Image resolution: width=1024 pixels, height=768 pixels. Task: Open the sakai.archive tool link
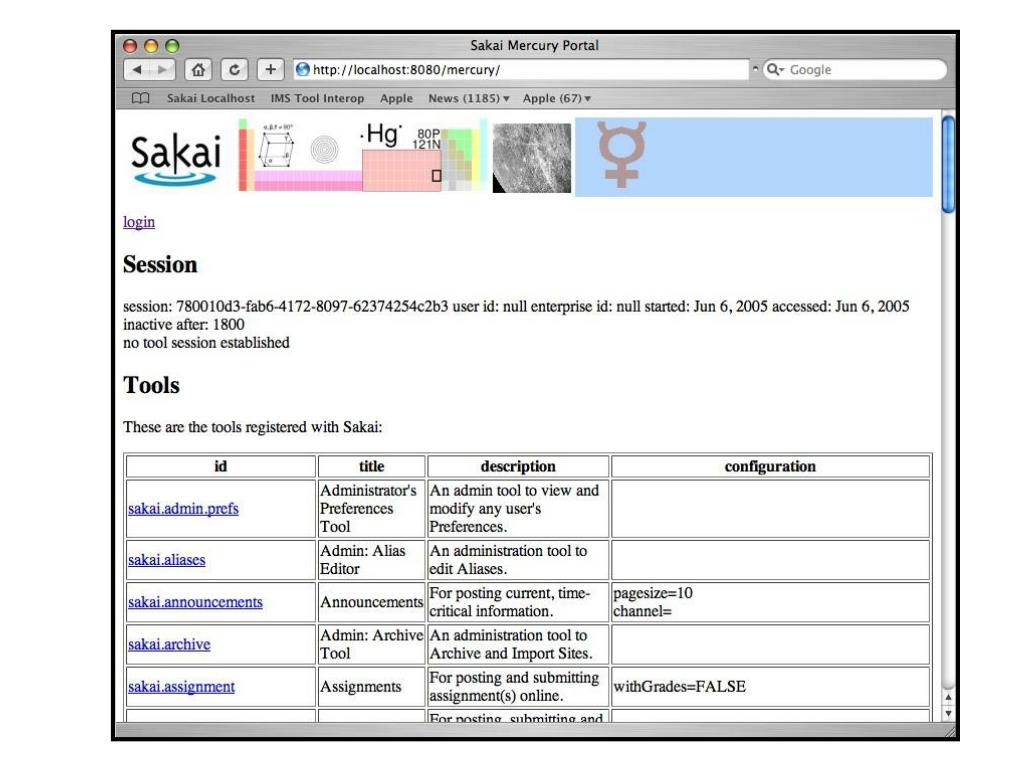[169, 644]
